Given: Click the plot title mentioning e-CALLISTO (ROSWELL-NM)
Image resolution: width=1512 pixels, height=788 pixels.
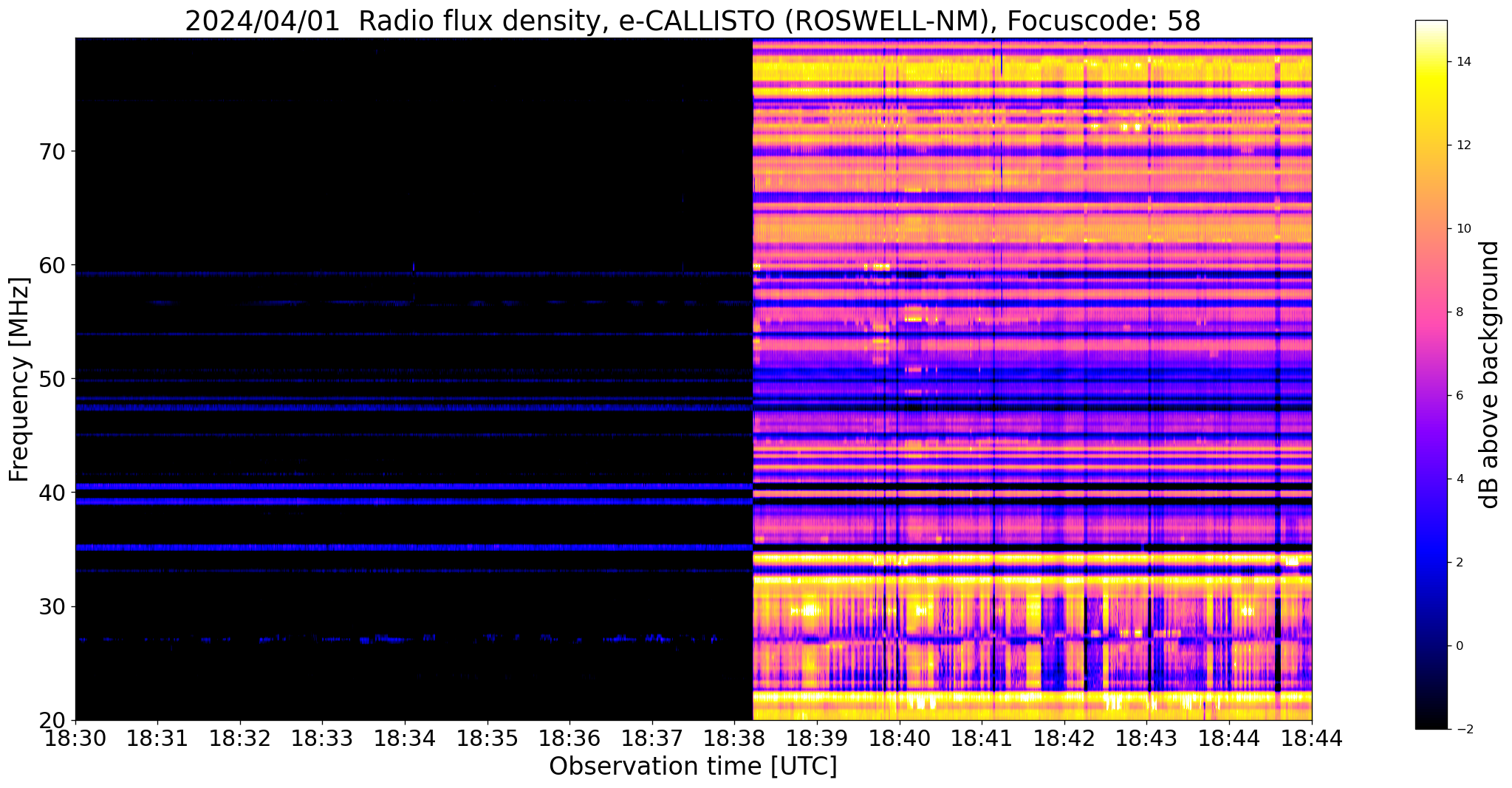Looking at the screenshot, I should click(693, 21).
